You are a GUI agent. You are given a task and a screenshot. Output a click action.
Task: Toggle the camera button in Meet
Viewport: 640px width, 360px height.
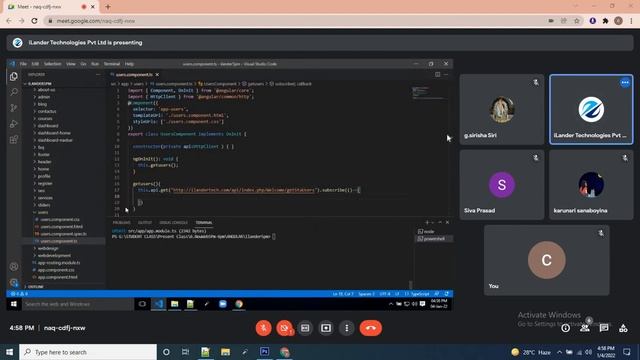tap(284, 328)
